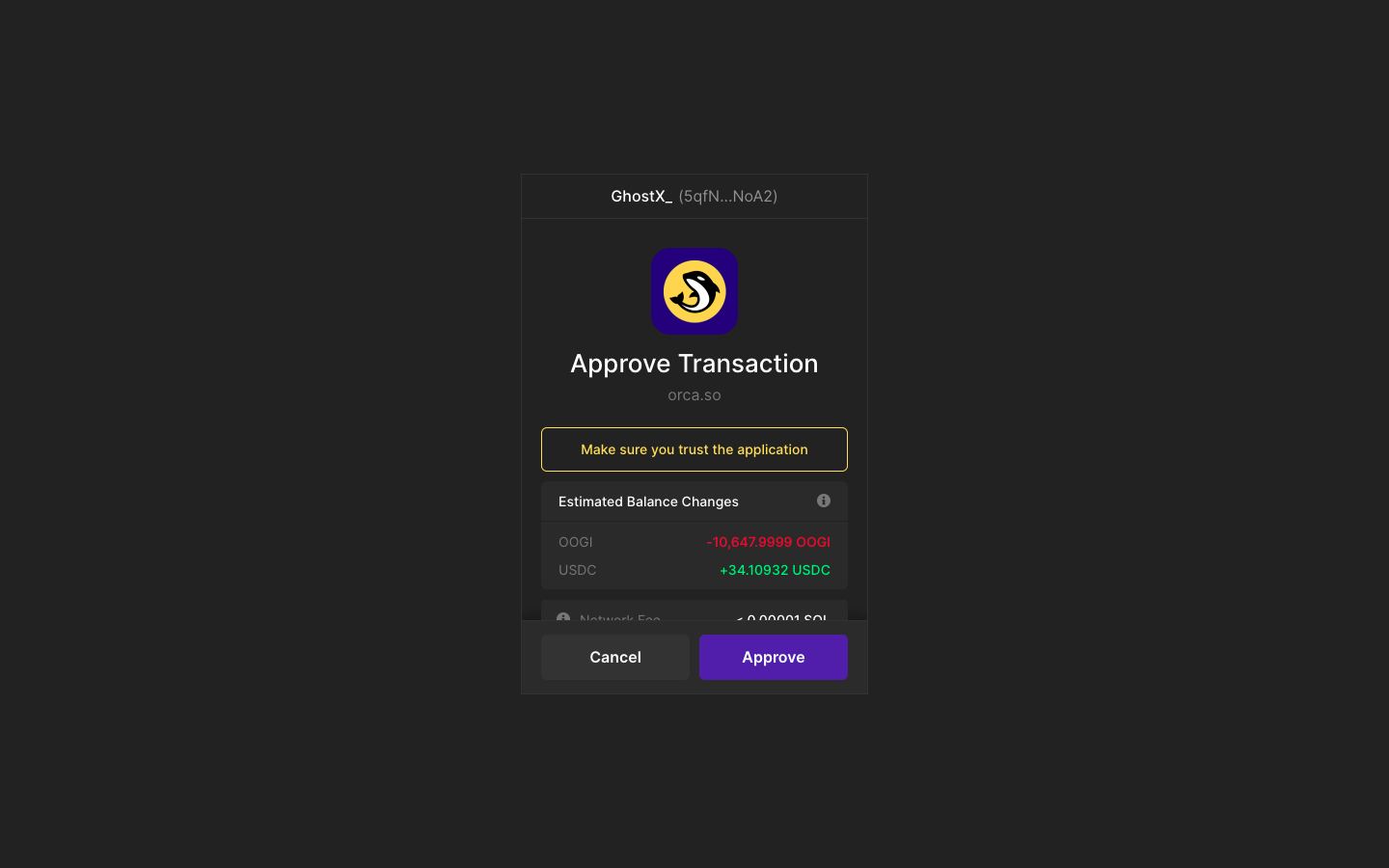Screen dimensions: 1389x868
Task: Click the Approve Transaction title
Action: 694,364
